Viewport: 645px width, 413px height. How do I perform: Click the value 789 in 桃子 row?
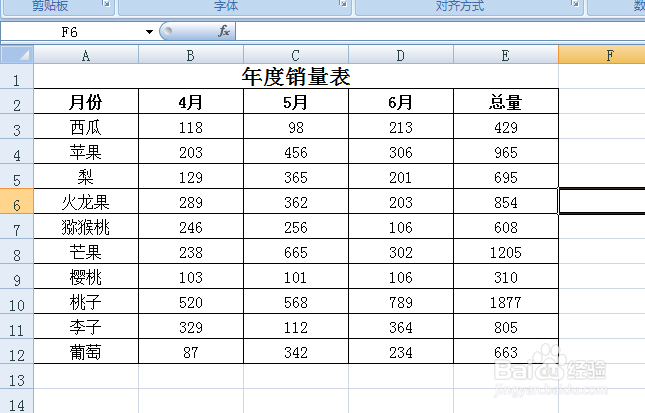(x=401, y=302)
